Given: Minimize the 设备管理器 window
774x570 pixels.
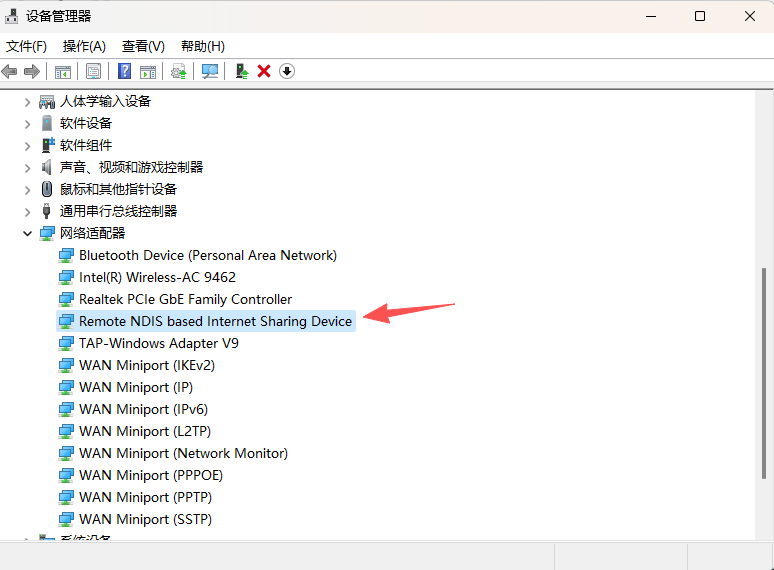Looking at the screenshot, I should pos(651,16).
